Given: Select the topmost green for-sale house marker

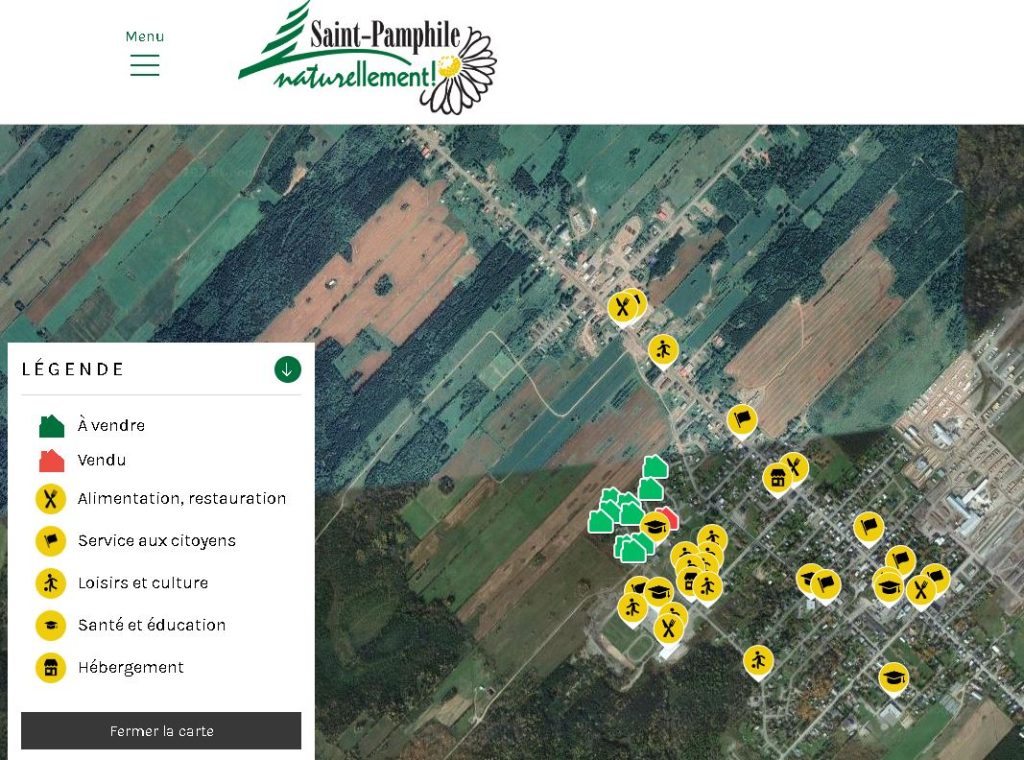Looking at the screenshot, I should click(655, 466).
